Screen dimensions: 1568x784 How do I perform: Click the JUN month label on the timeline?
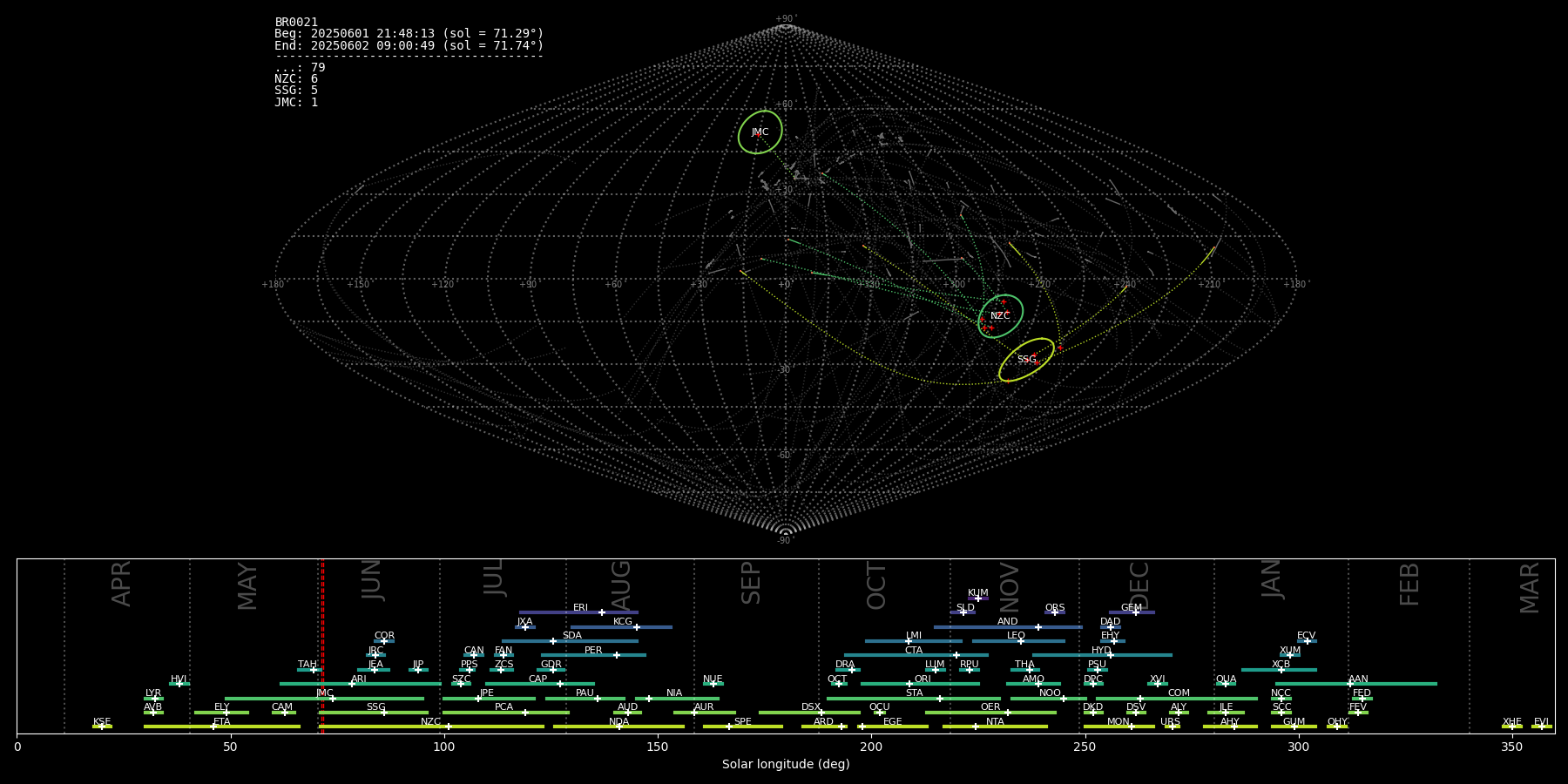372,579
